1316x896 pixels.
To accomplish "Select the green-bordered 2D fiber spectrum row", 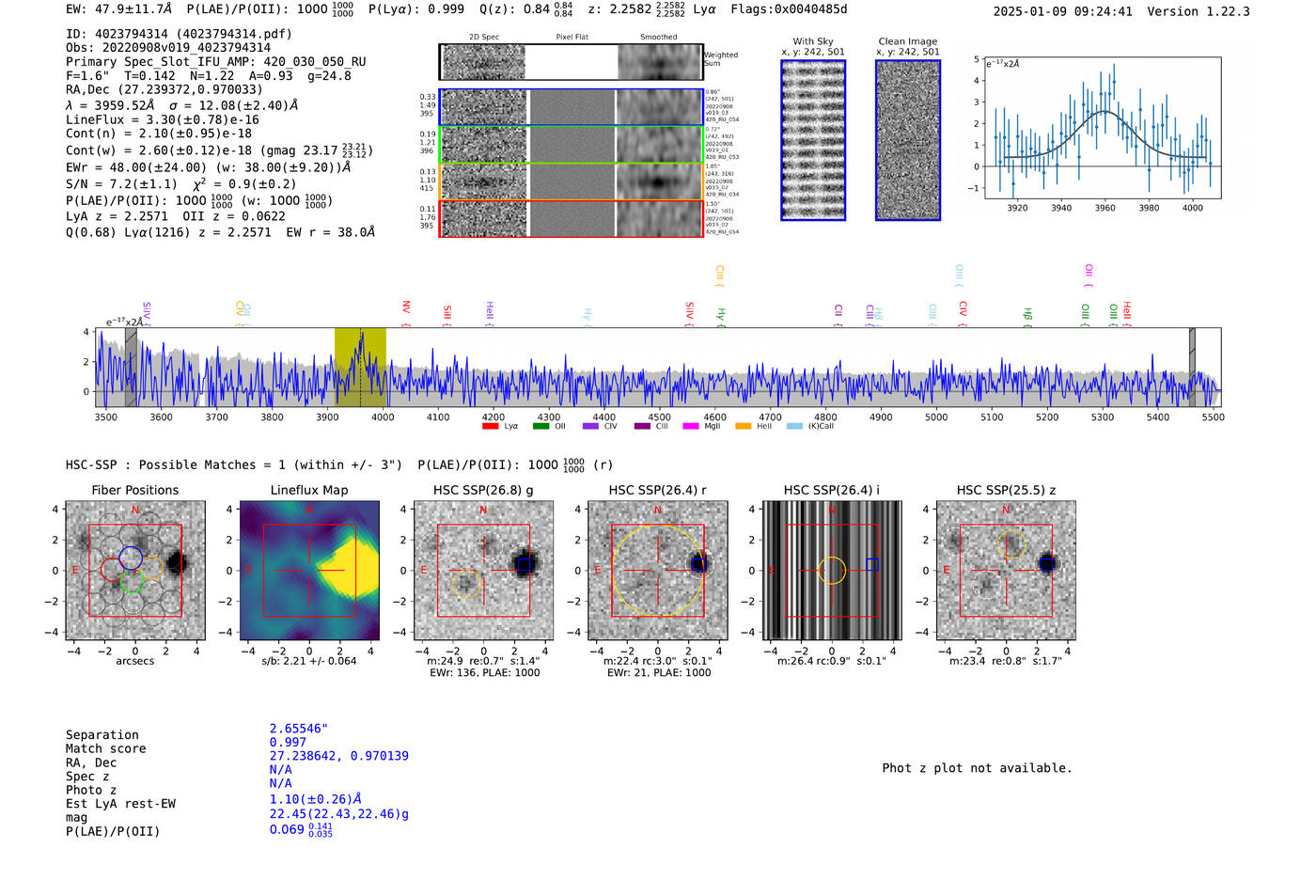I will pos(572,145).
